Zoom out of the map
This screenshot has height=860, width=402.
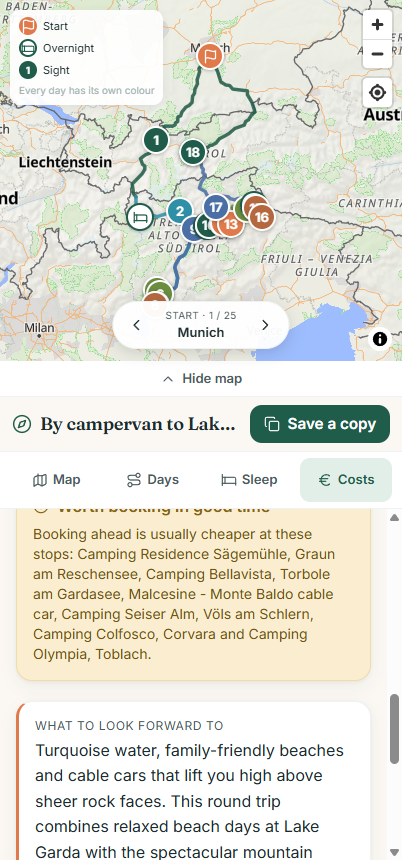[377, 54]
